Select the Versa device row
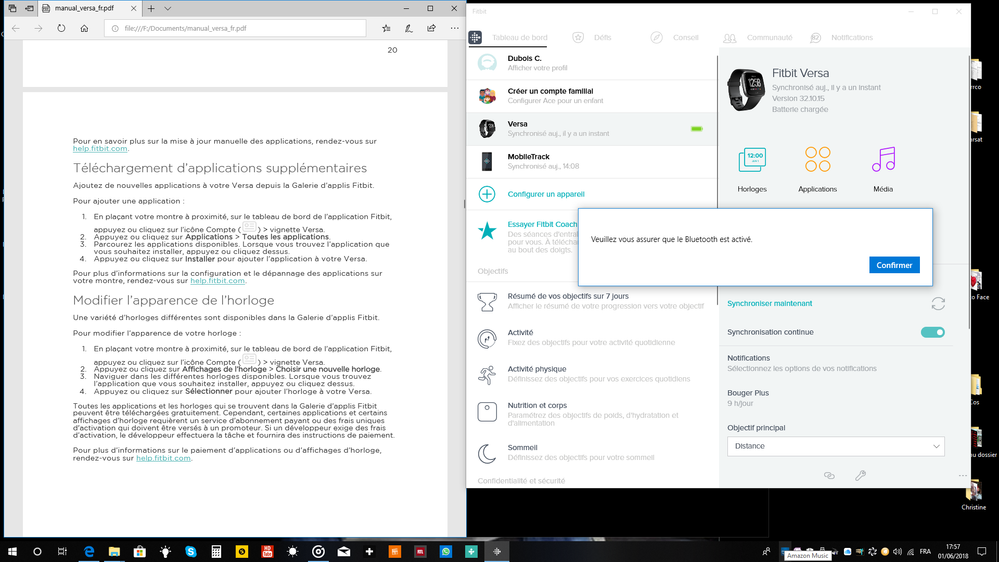This screenshot has height=562, width=999. (592, 129)
